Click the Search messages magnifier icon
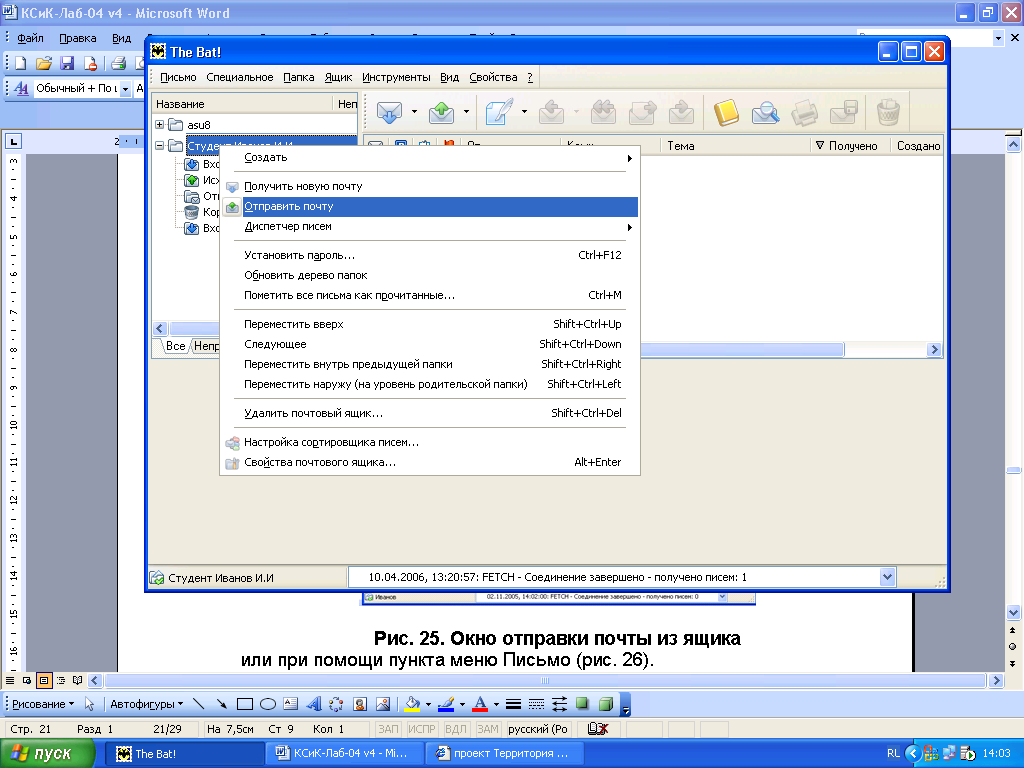The image size is (1024, 768). click(x=765, y=112)
